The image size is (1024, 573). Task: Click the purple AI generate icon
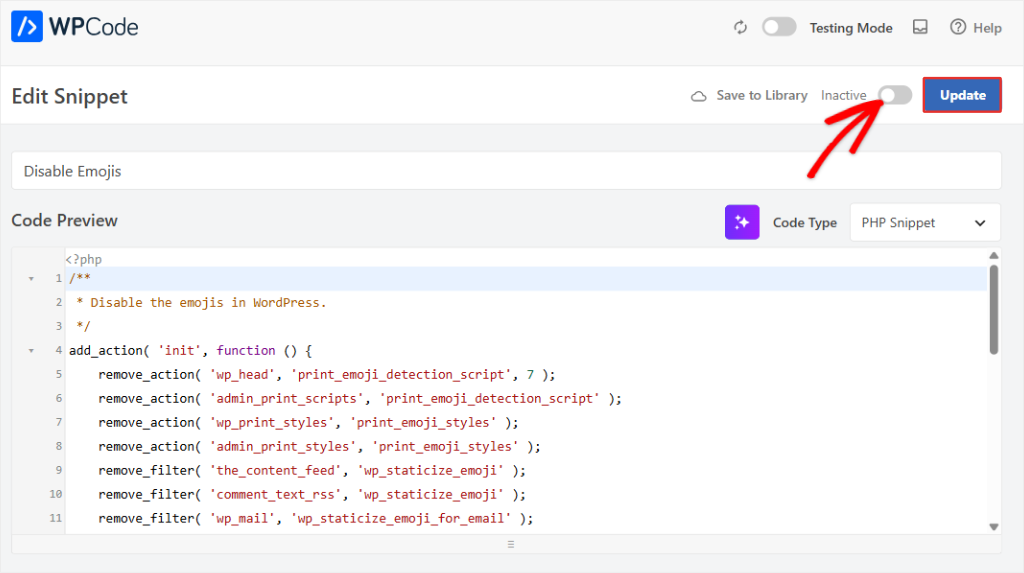[742, 222]
